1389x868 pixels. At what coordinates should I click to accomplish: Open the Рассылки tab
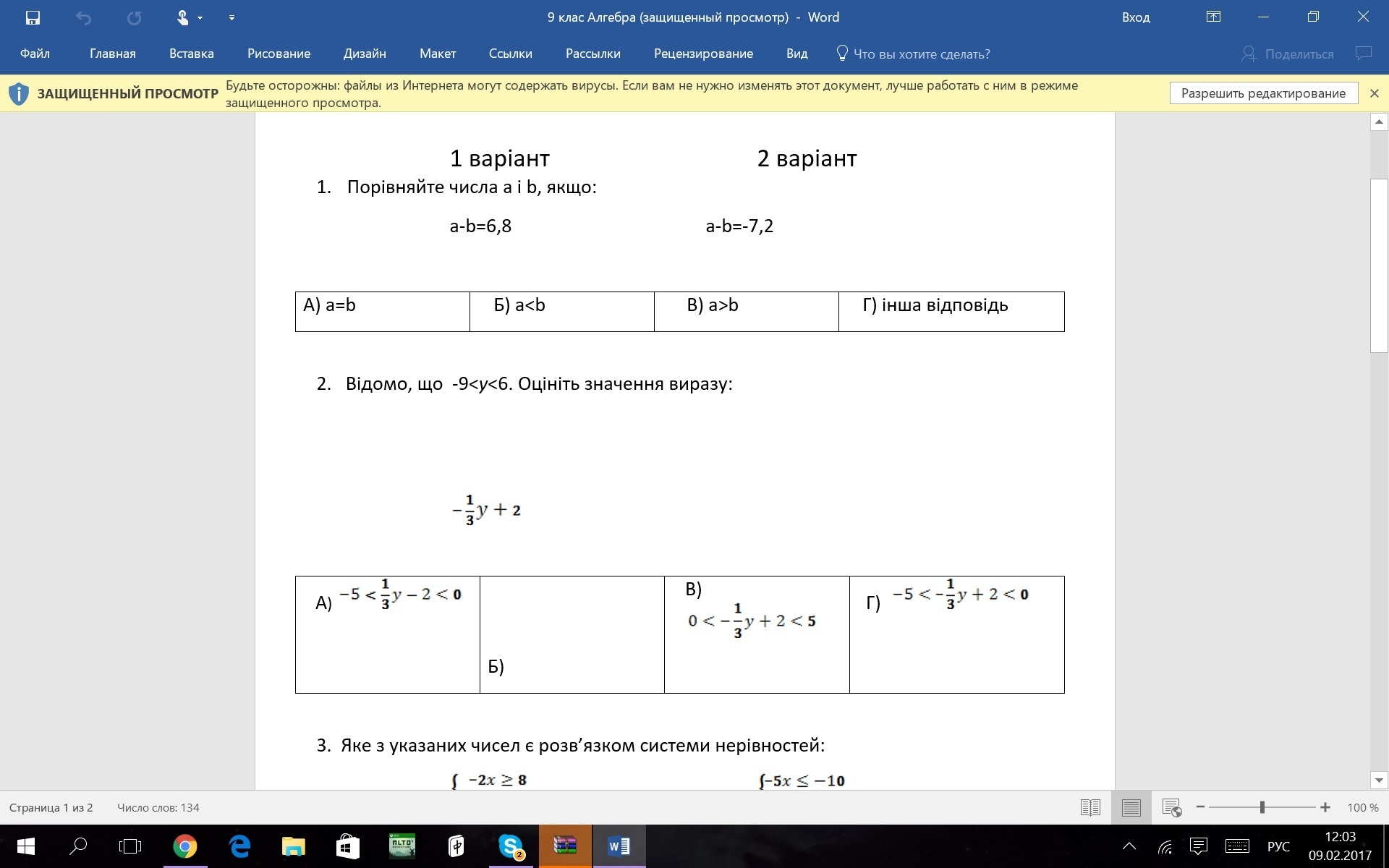[593, 54]
